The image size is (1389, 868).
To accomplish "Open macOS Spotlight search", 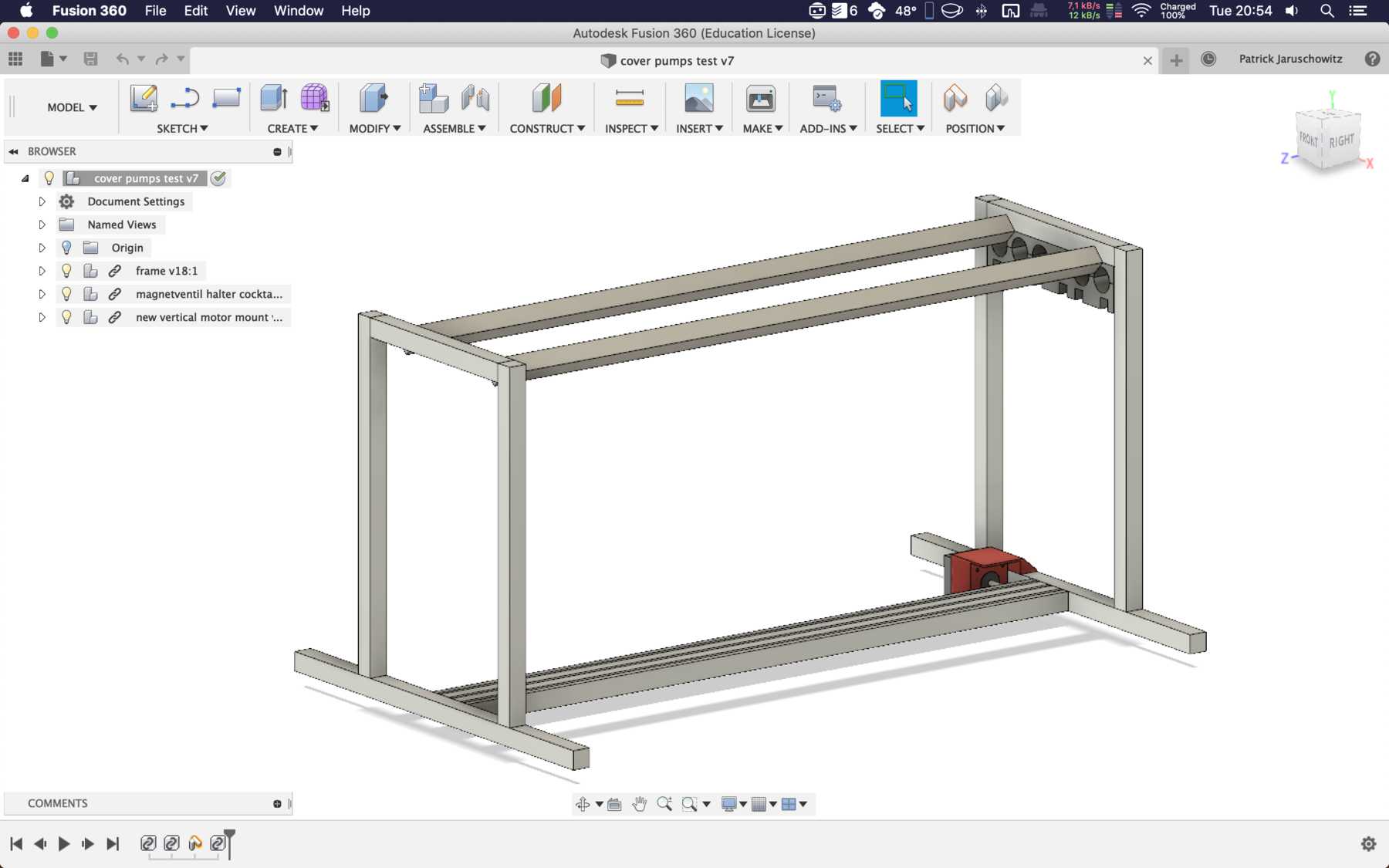I will [x=1327, y=11].
